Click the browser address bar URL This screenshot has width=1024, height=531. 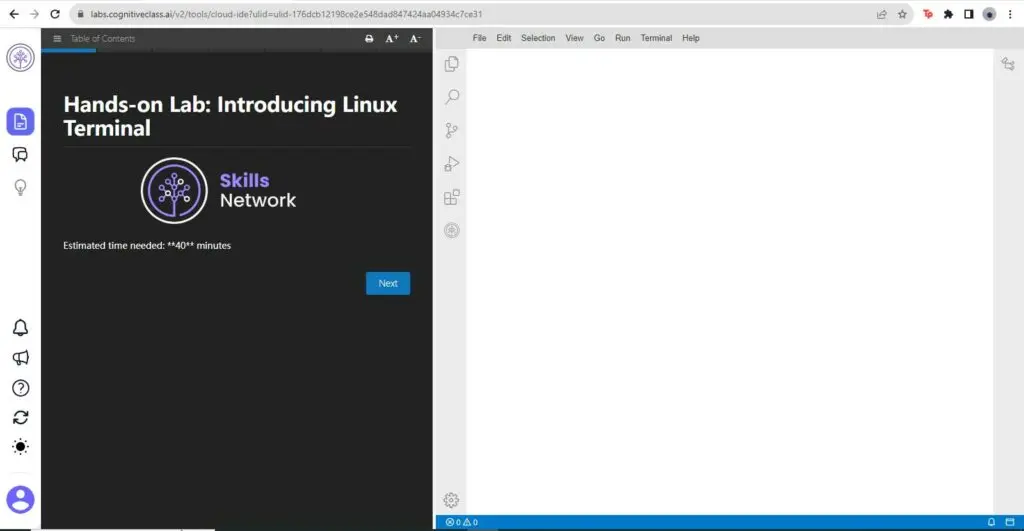pyautogui.click(x=286, y=14)
